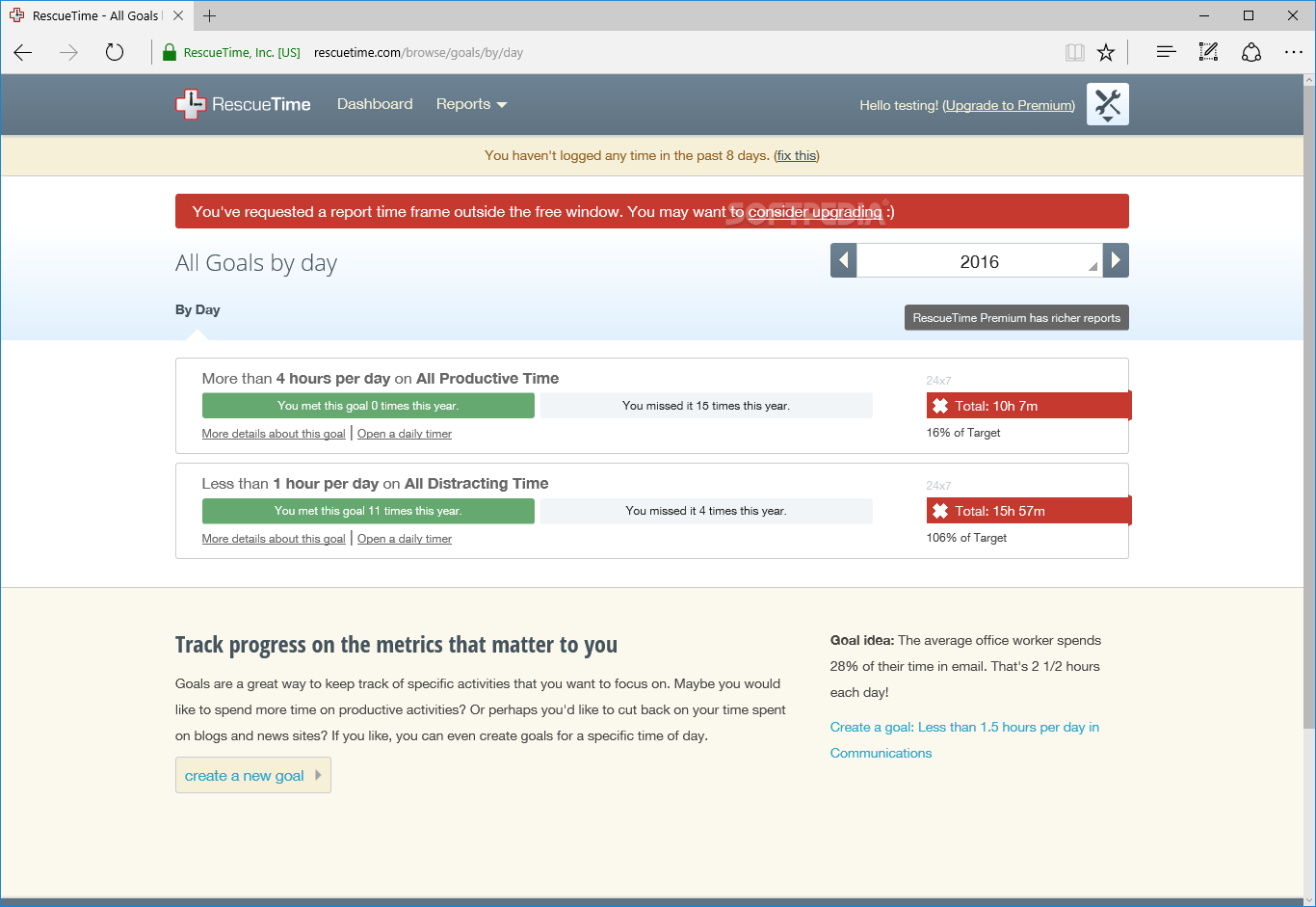Open more details about the Productive Time goal
This screenshot has width=1316, height=907.
coord(274,434)
